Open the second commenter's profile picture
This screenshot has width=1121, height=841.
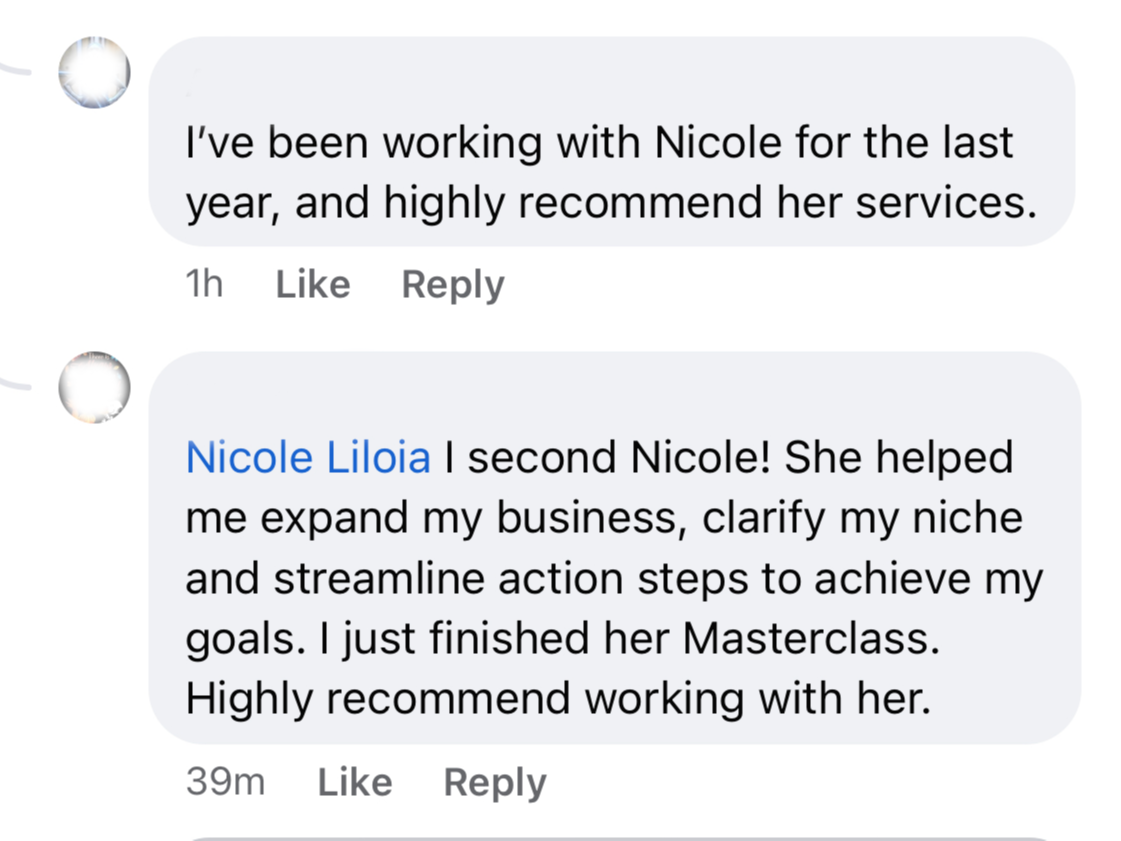coord(94,387)
